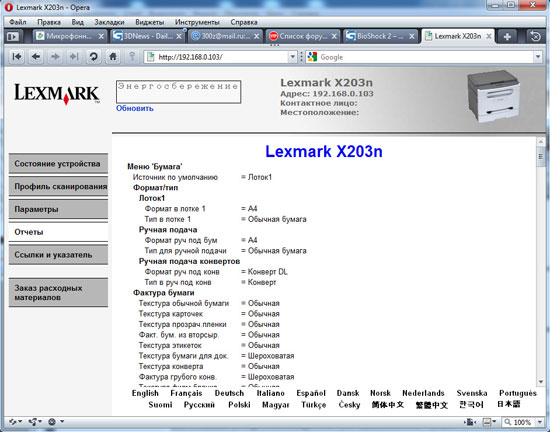Image resolution: width=550 pixels, height=432 pixels.
Task: Switch page language to Español
Action: point(311,393)
